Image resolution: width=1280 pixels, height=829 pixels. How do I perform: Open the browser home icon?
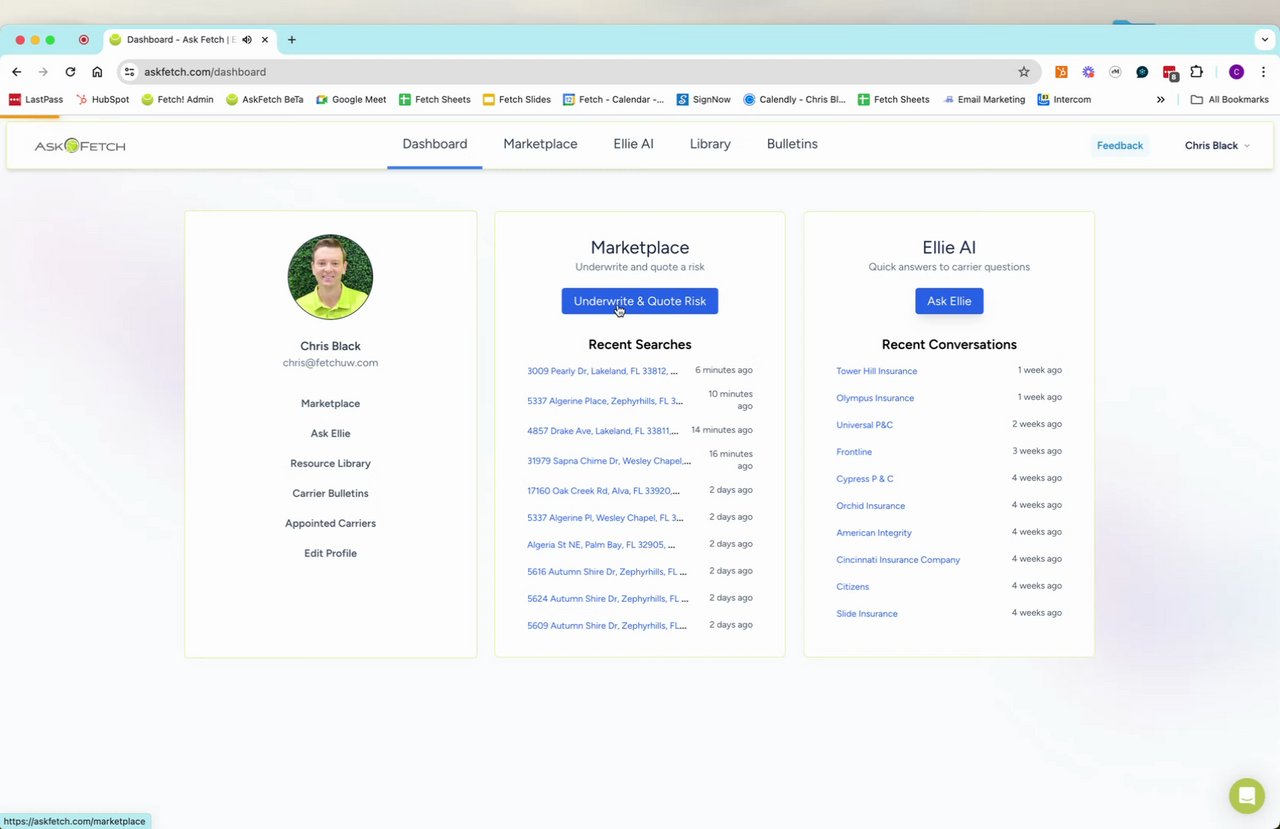coord(97,72)
